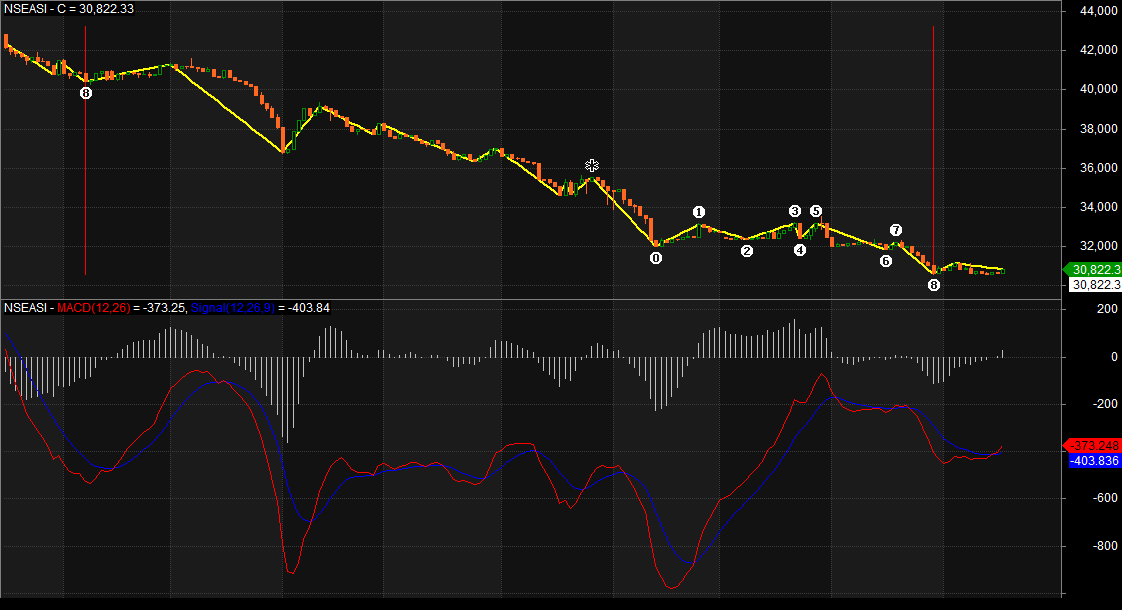Image resolution: width=1122 pixels, height=610 pixels.
Task: Click marker 8 on the left red line
Action: 86,93
